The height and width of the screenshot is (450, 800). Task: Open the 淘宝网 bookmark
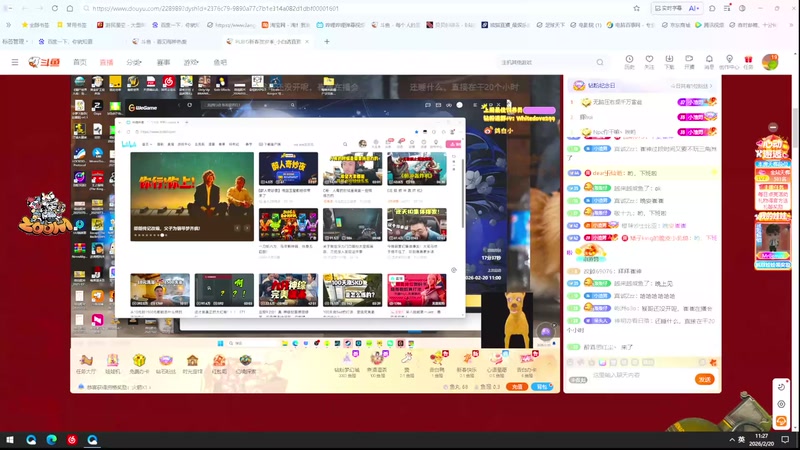pos(285,24)
